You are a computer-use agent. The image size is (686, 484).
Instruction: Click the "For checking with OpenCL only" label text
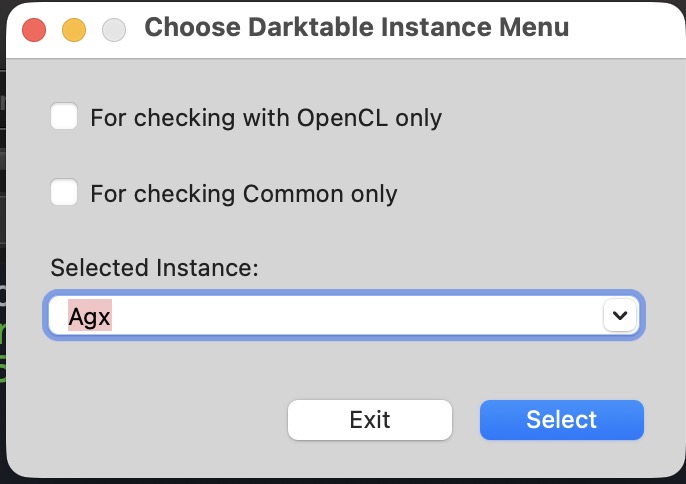click(x=265, y=118)
